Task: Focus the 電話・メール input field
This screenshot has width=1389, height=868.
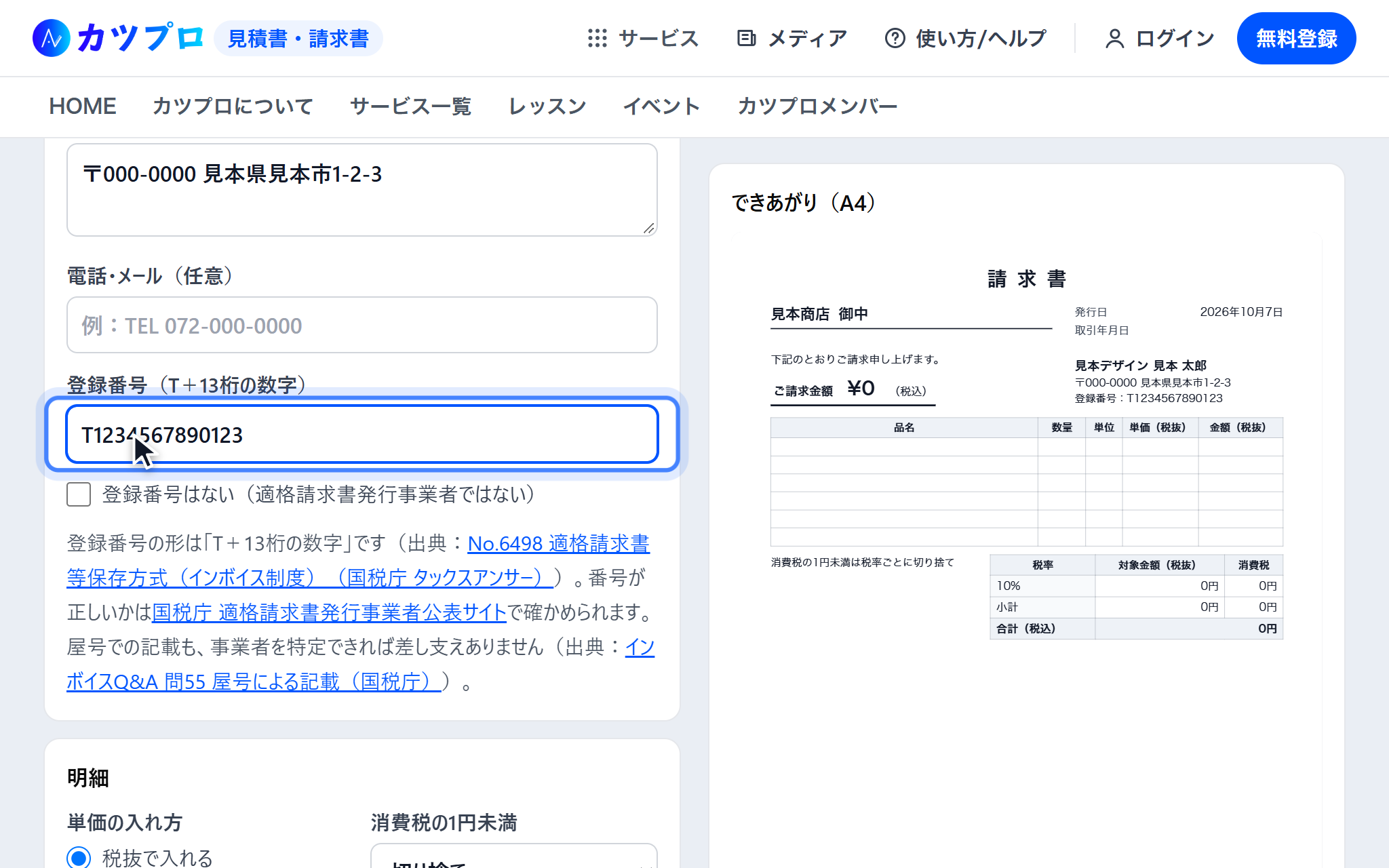Action: (362, 325)
